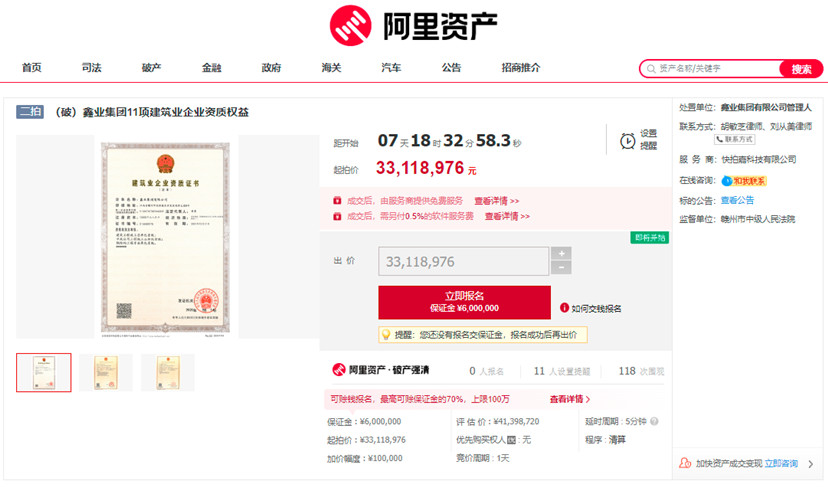Click the 竞价周期 1天 text

[x=483, y=458]
